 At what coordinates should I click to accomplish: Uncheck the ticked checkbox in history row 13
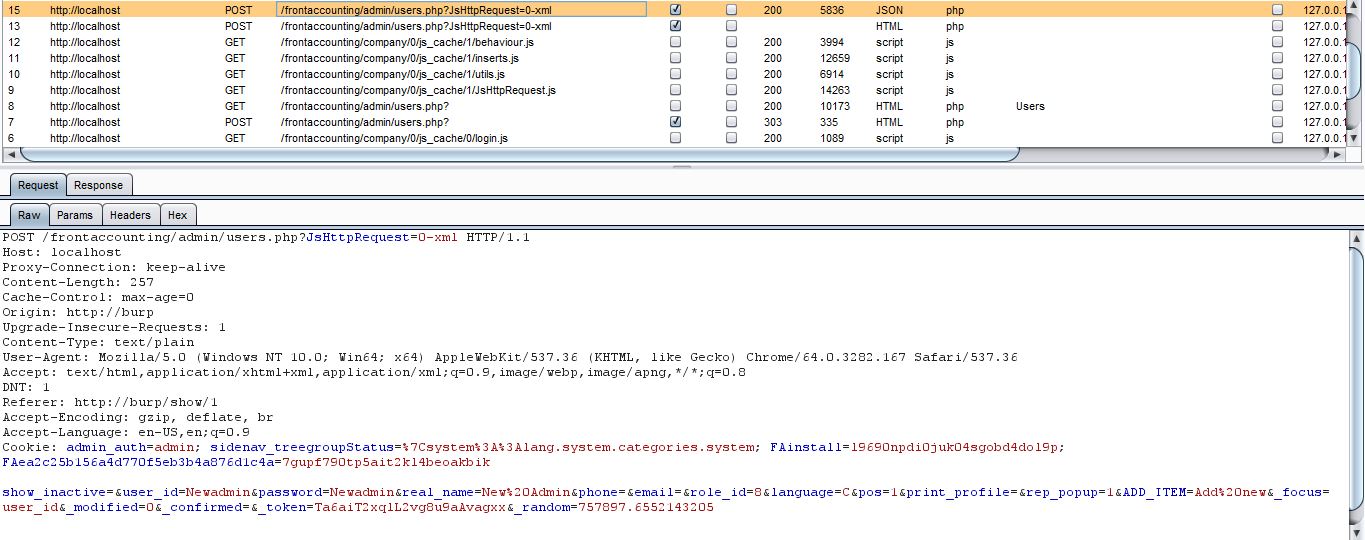pyautogui.click(x=675, y=26)
